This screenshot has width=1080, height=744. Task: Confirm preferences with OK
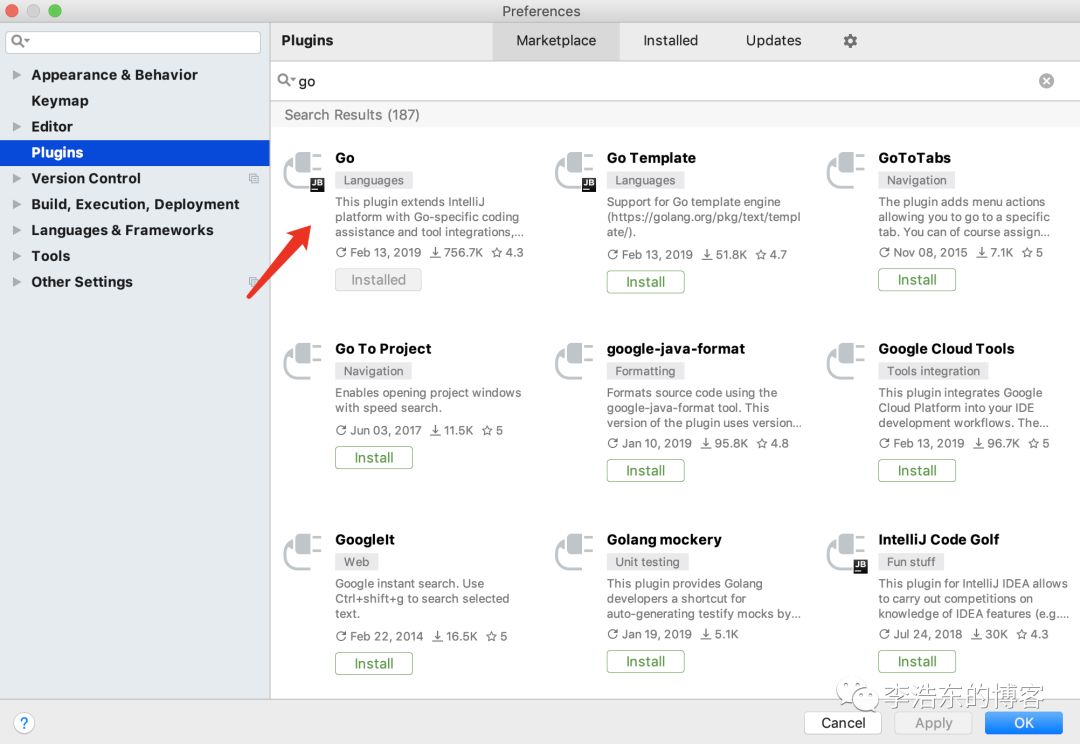pos(1024,723)
